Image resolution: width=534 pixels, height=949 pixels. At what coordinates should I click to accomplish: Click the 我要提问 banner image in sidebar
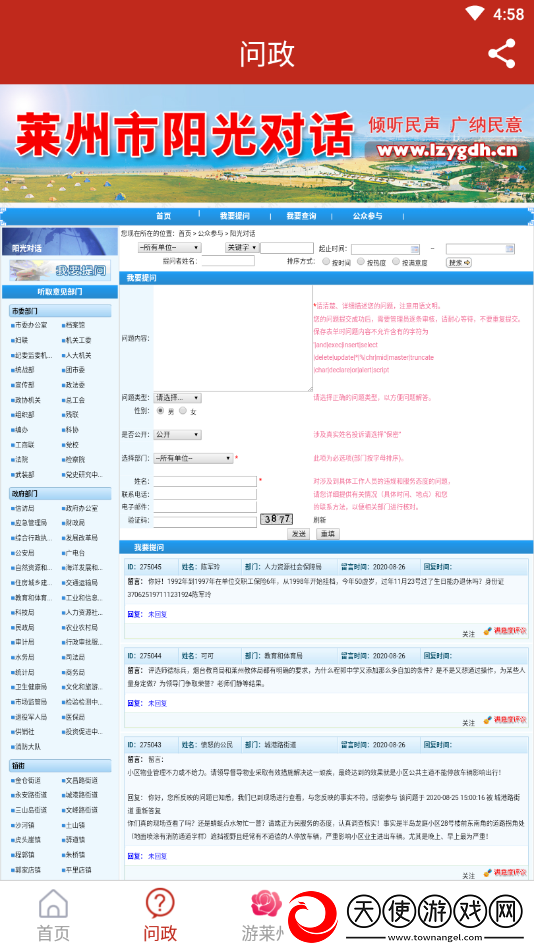pos(60,270)
